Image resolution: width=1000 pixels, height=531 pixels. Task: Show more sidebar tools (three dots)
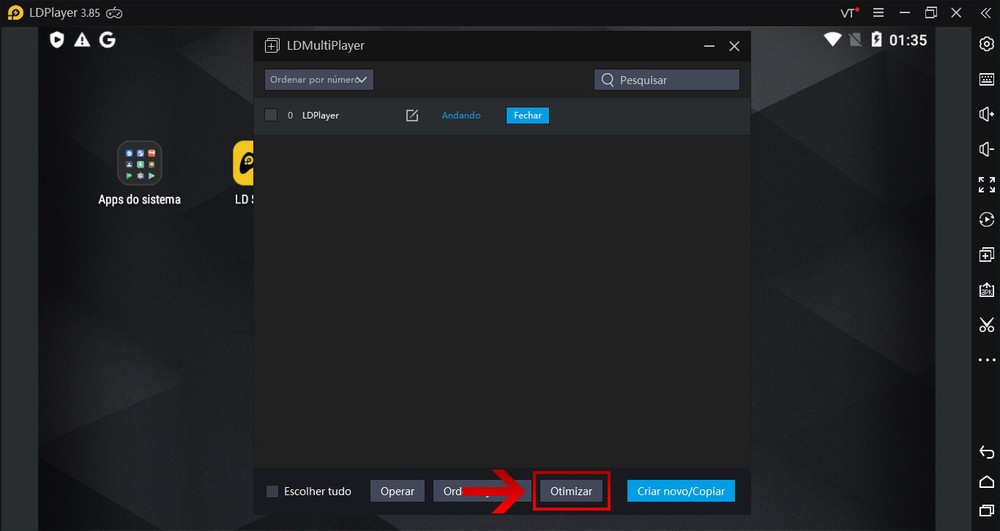(986, 360)
